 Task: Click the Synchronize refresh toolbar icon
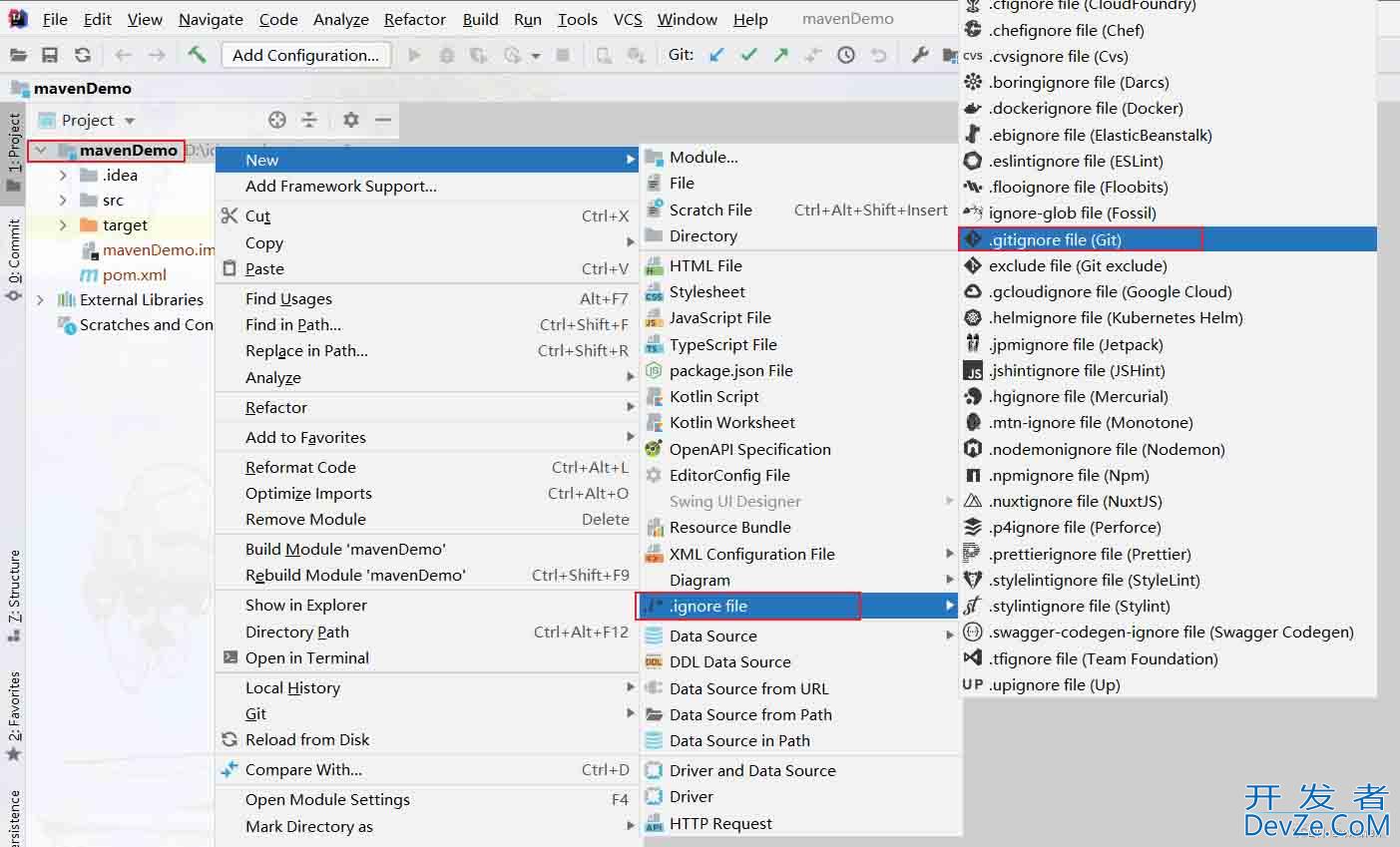point(83,55)
